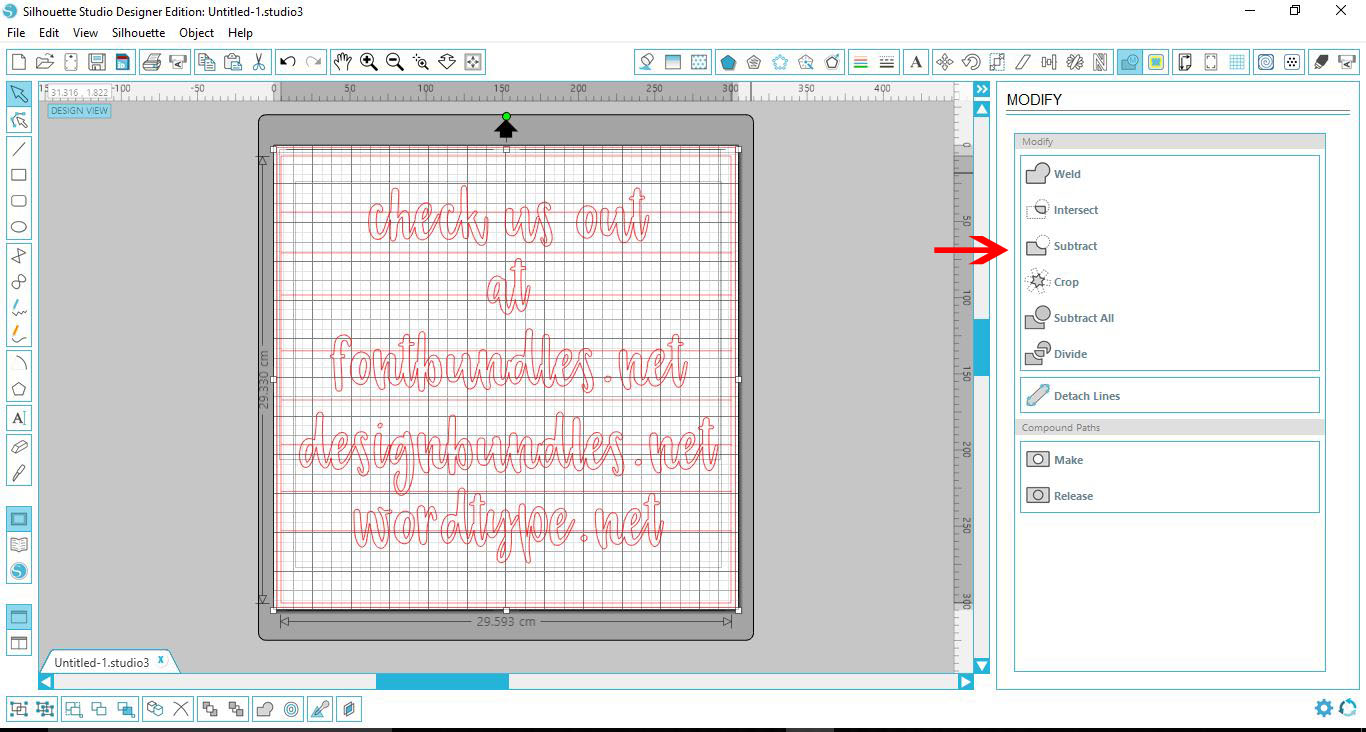Select the Untitled-1.studio3 document tab
Viewport: 1366px width, 732px height.
(x=100, y=661)
